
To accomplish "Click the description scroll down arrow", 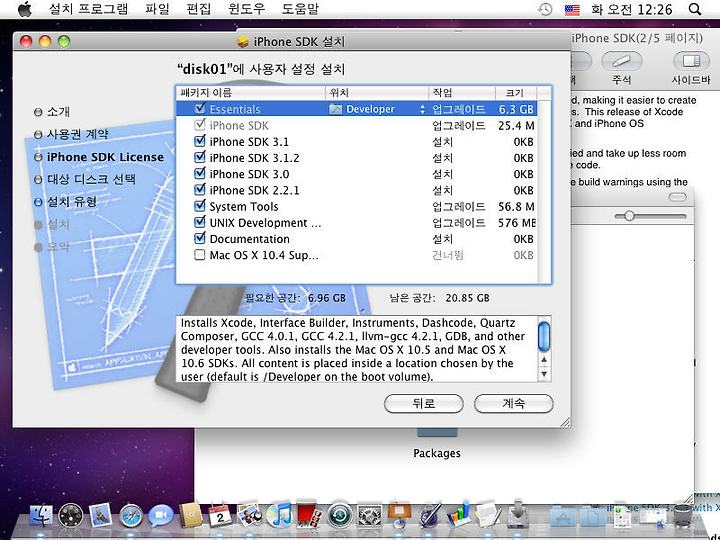I will click(x=544, y=374).
